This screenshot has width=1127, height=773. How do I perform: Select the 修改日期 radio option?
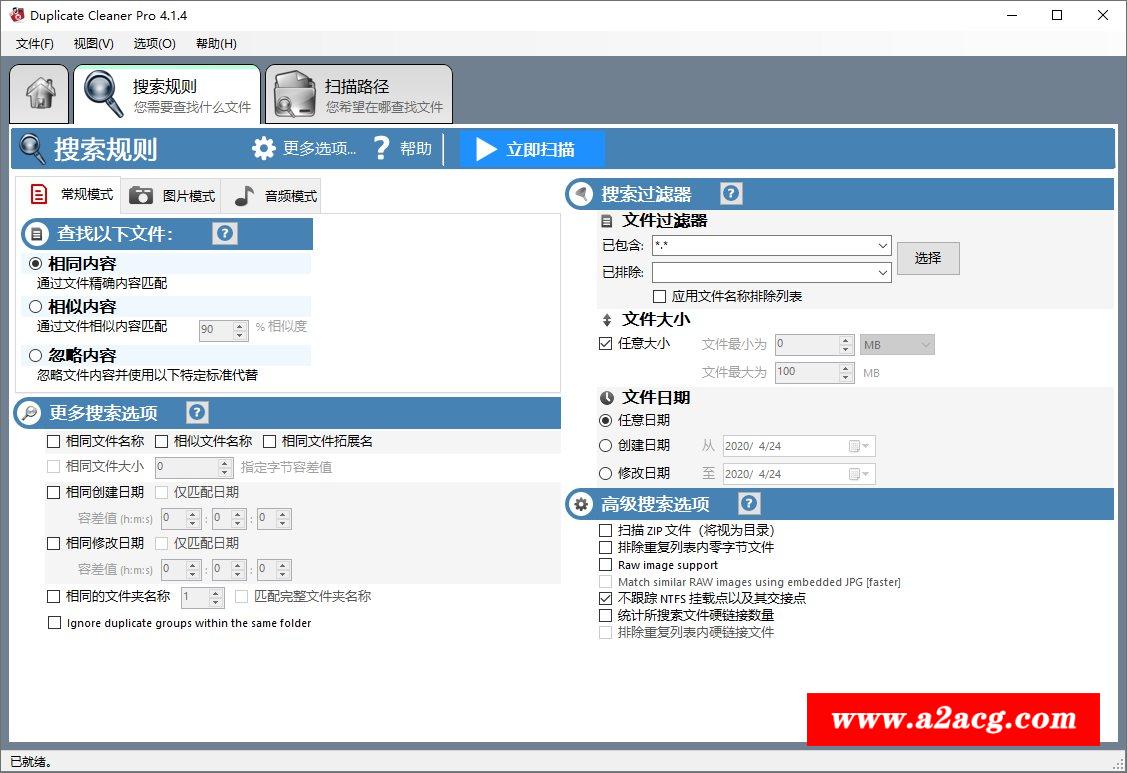[605, 474]
